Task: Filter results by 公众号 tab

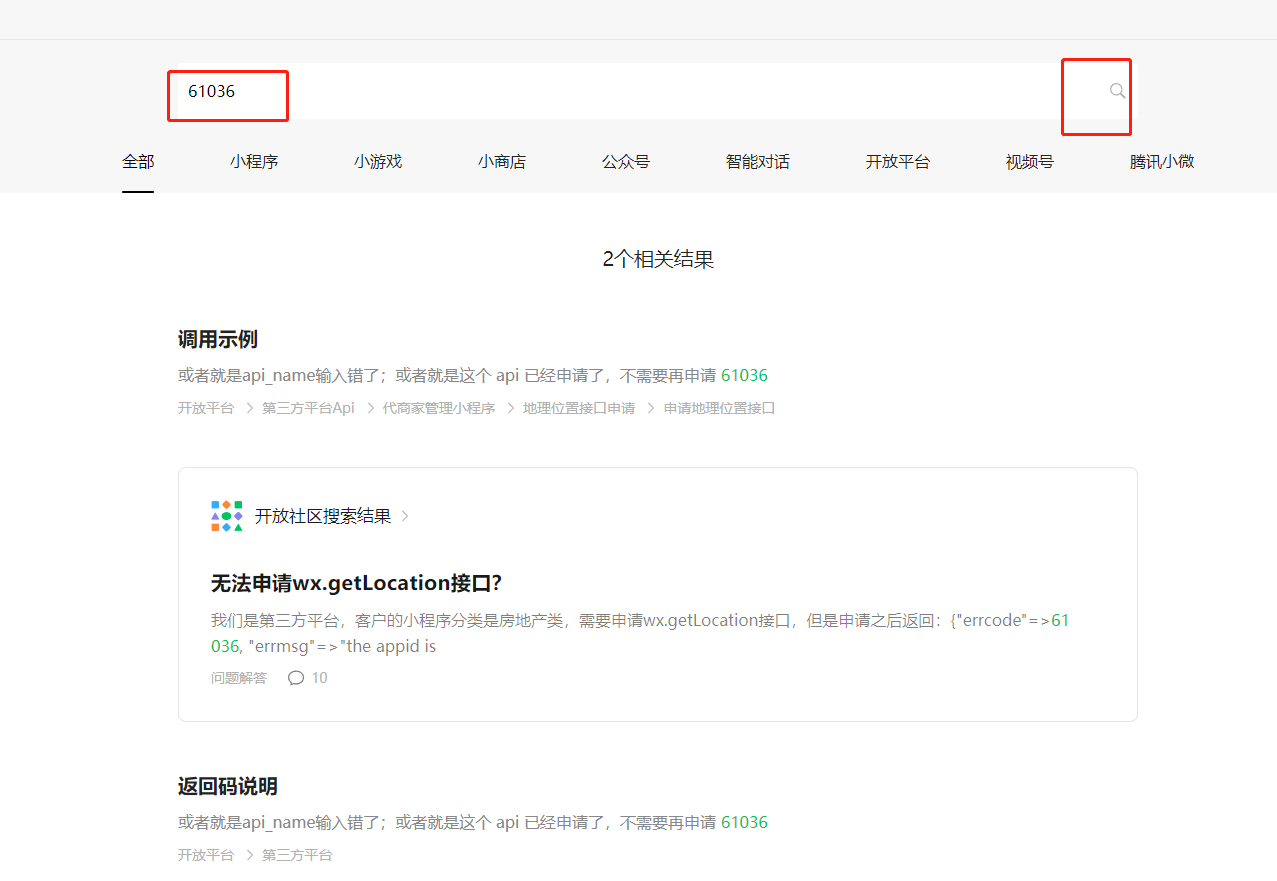Action: point(626,161)
